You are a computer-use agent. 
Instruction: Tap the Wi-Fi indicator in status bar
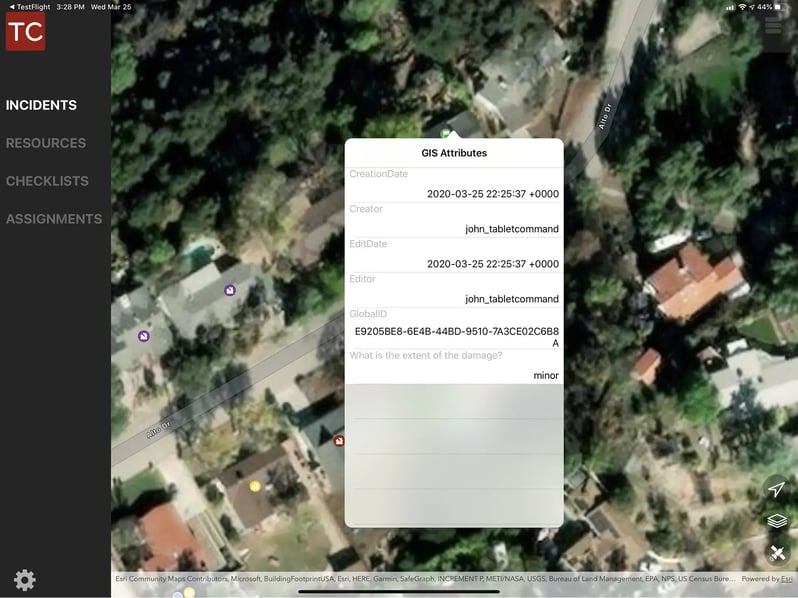[x=743, y=7]
